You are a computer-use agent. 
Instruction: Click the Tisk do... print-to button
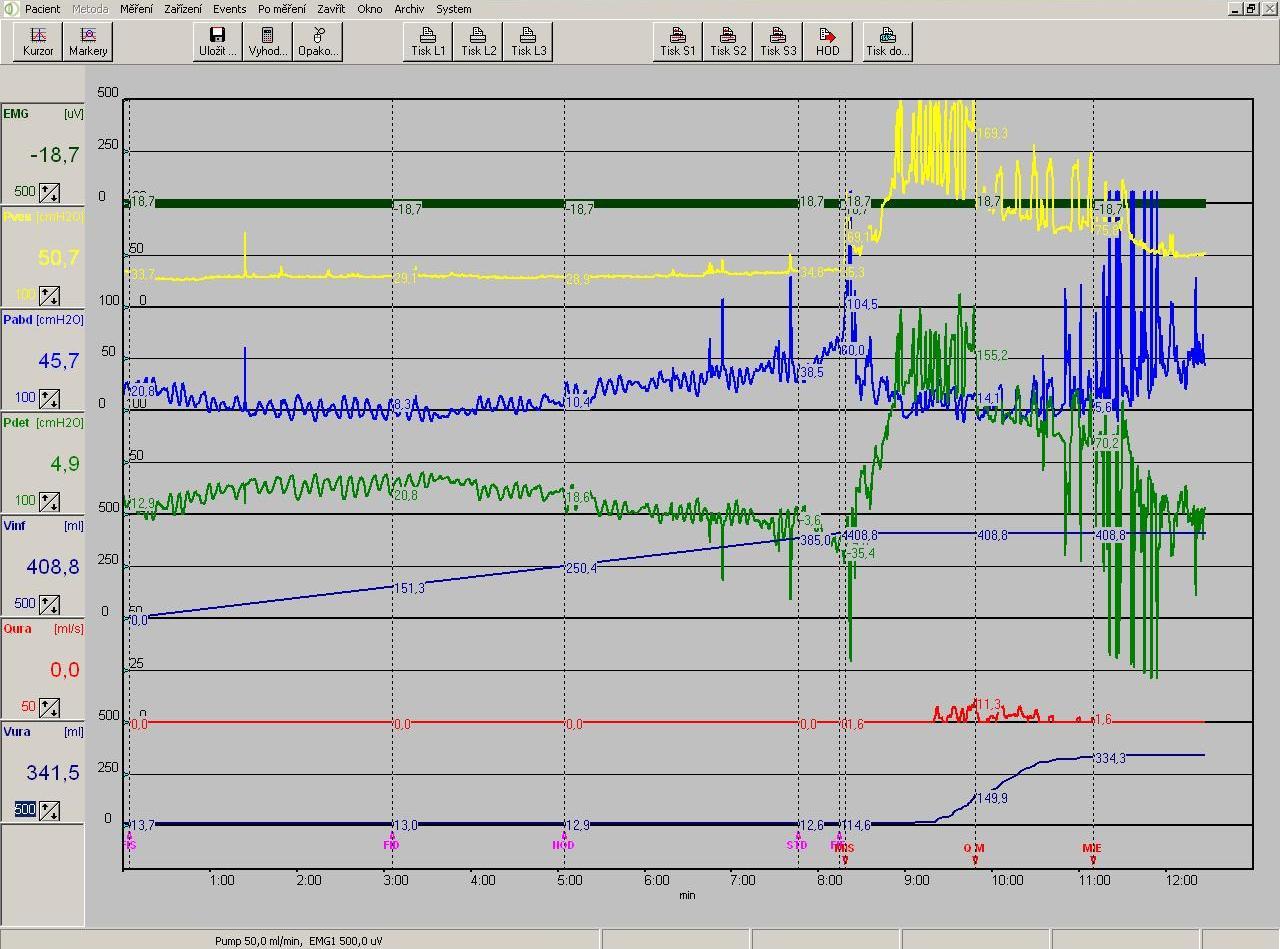[x=888, y=42]
